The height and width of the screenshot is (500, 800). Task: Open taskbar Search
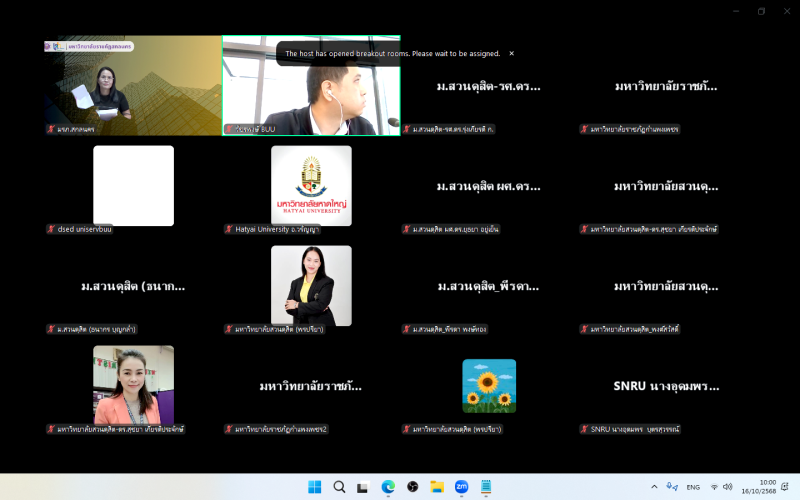[x=339, y=487]
